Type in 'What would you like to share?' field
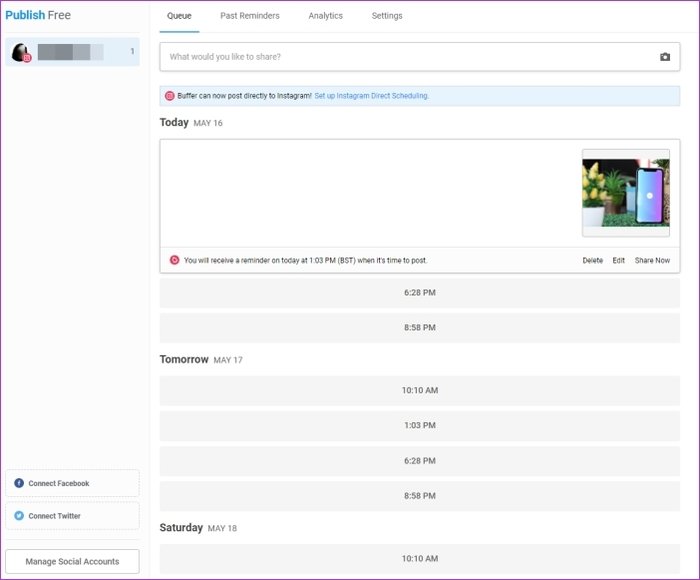This screenshot has width=700, height=580. coord(400,57)
